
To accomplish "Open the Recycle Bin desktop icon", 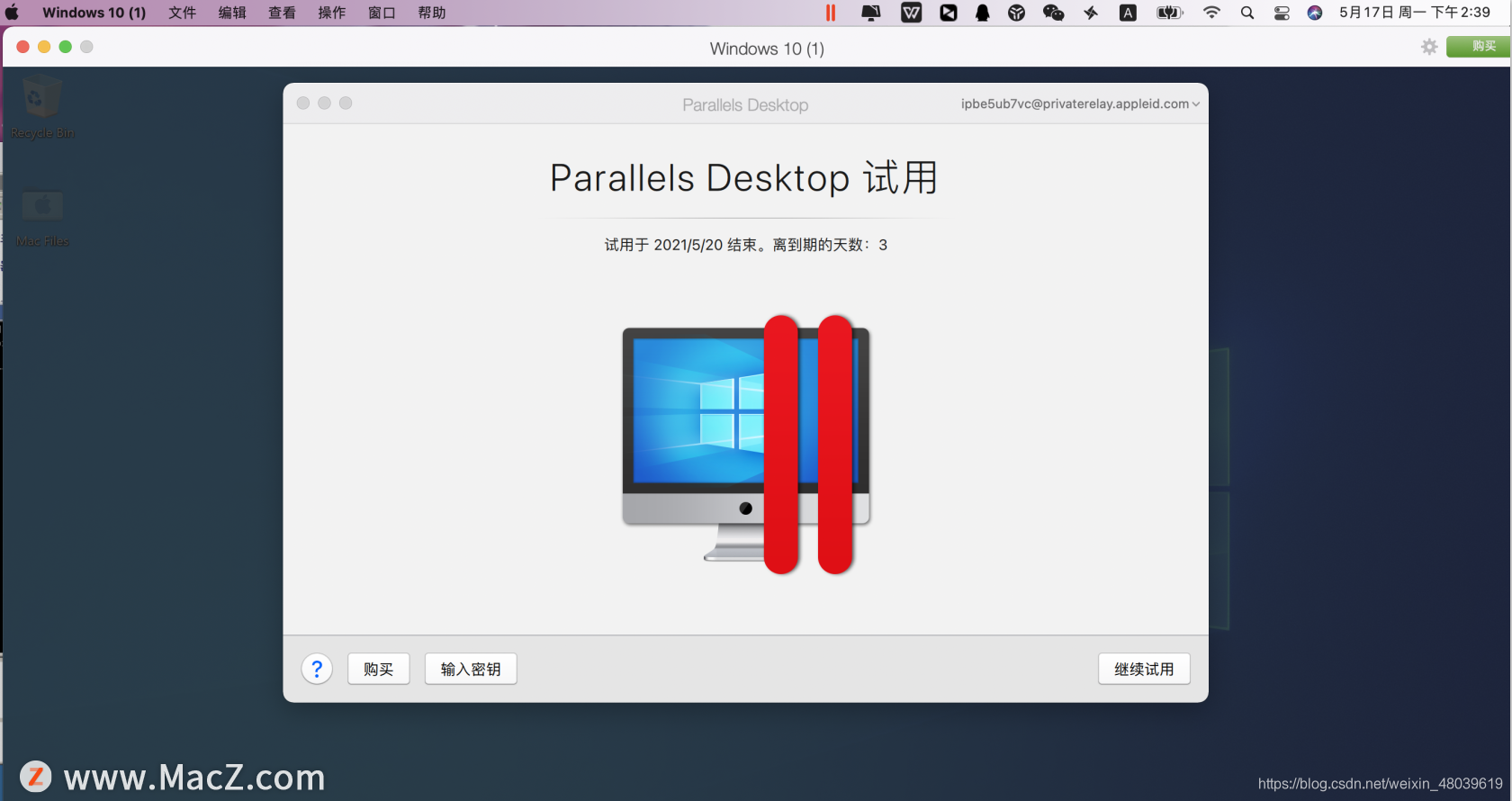I will point(41,108).
